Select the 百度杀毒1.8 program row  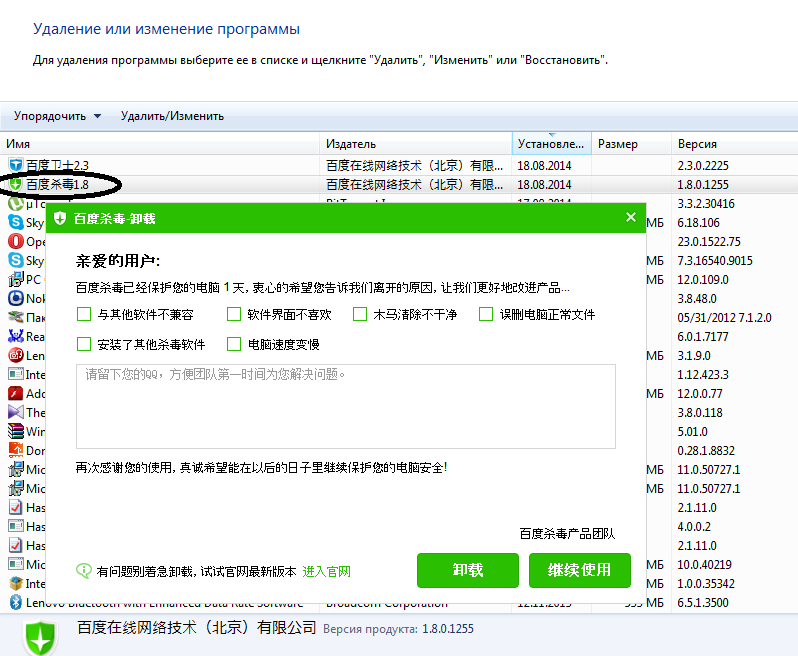(x=399, y=184)
